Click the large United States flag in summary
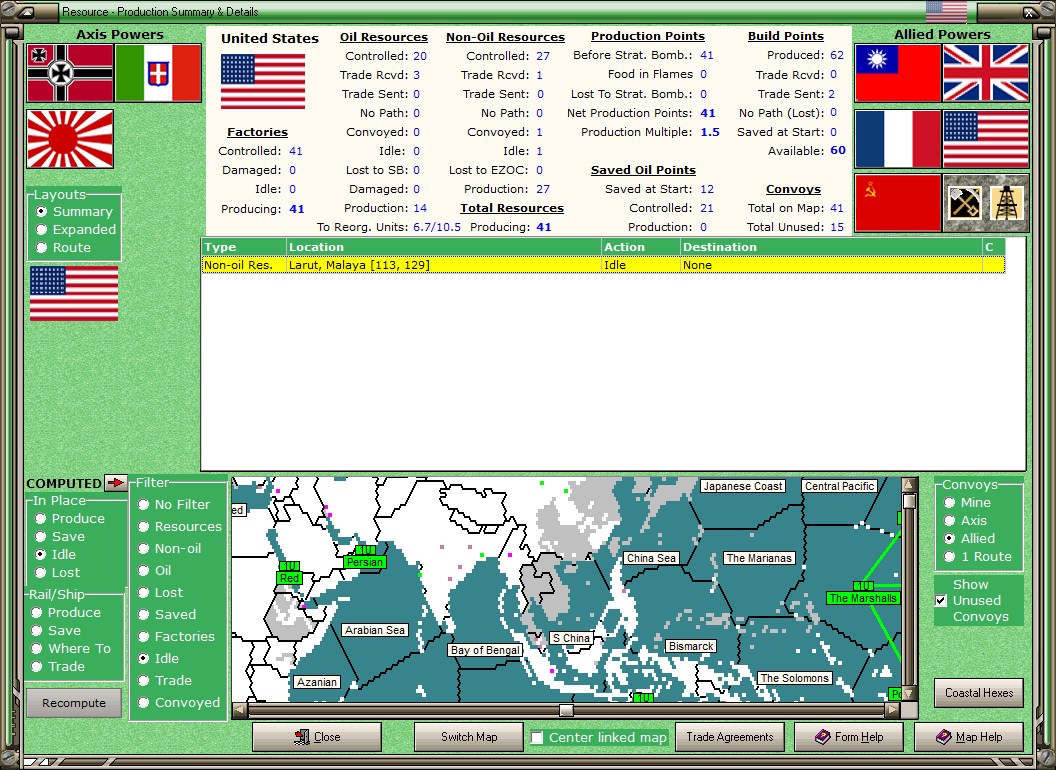This screenshot has width=1056, height=770. tap(263, 82)
